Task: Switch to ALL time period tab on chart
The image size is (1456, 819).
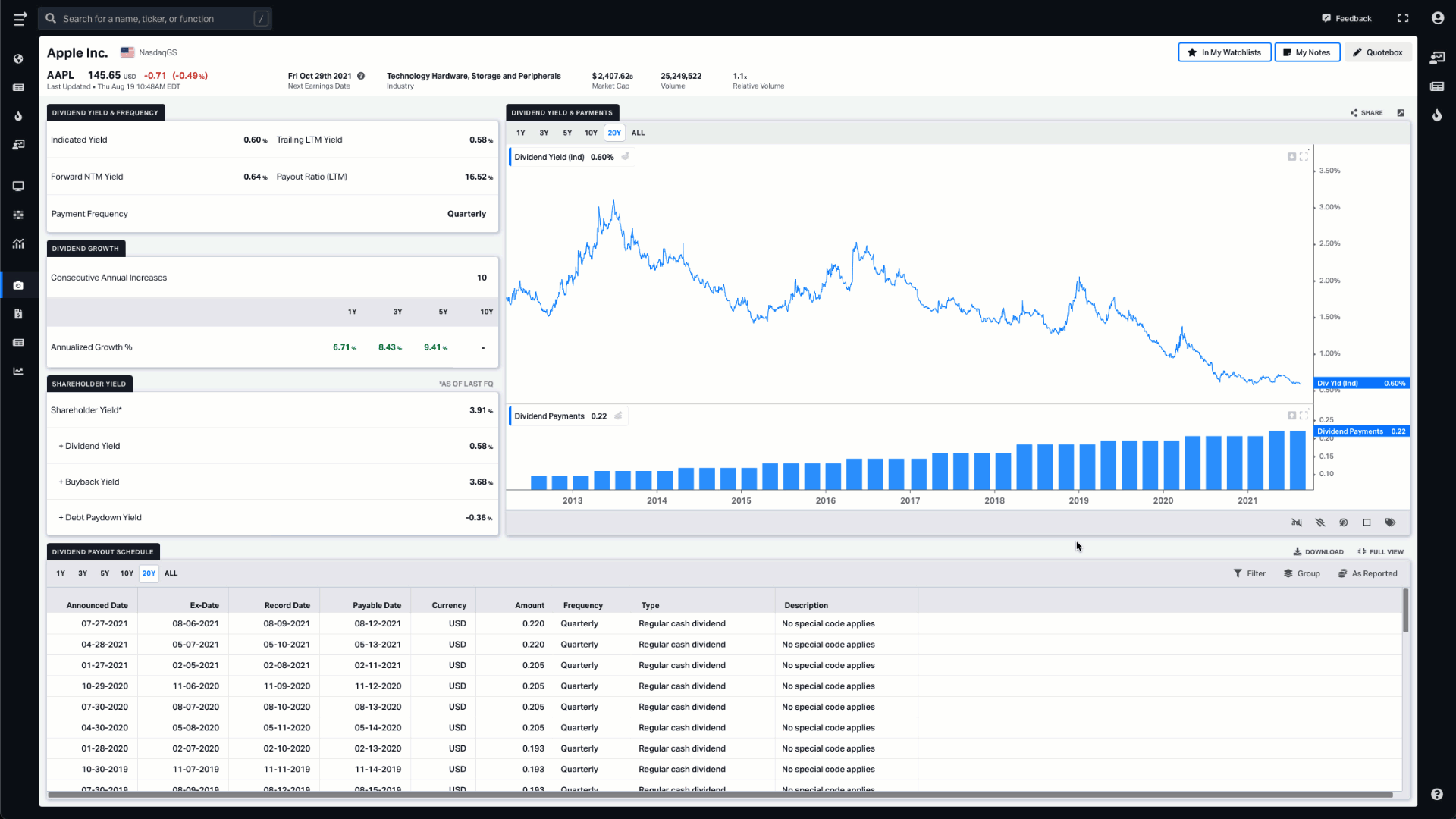Action: click(638, 132)
